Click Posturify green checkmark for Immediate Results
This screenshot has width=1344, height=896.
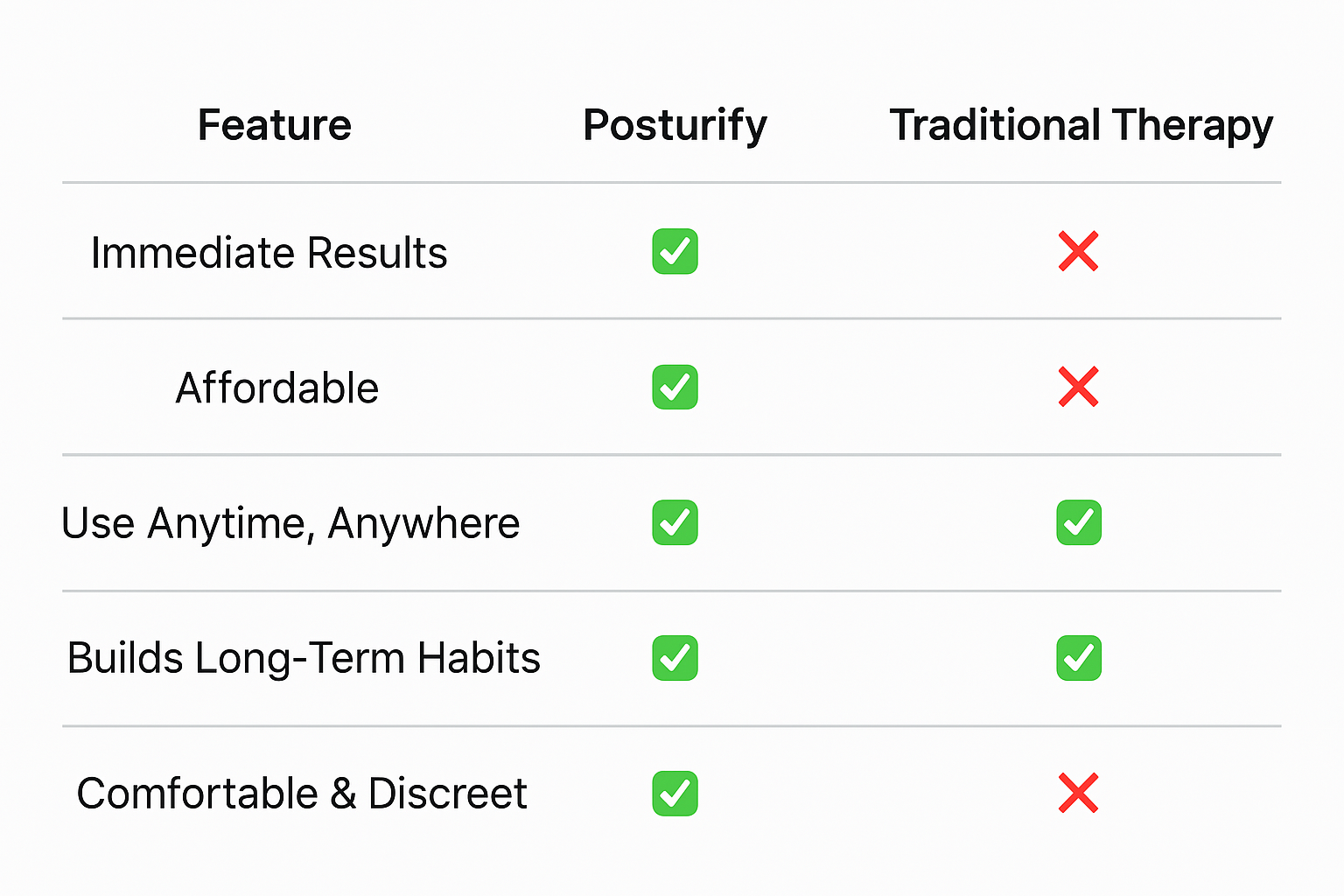pyautogui.click(x=675, y=252)
